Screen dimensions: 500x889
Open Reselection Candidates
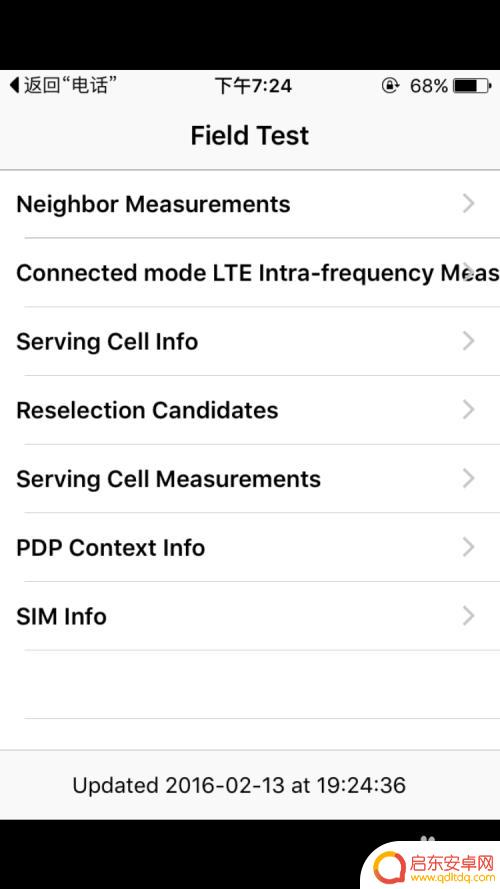click(250, 410)
